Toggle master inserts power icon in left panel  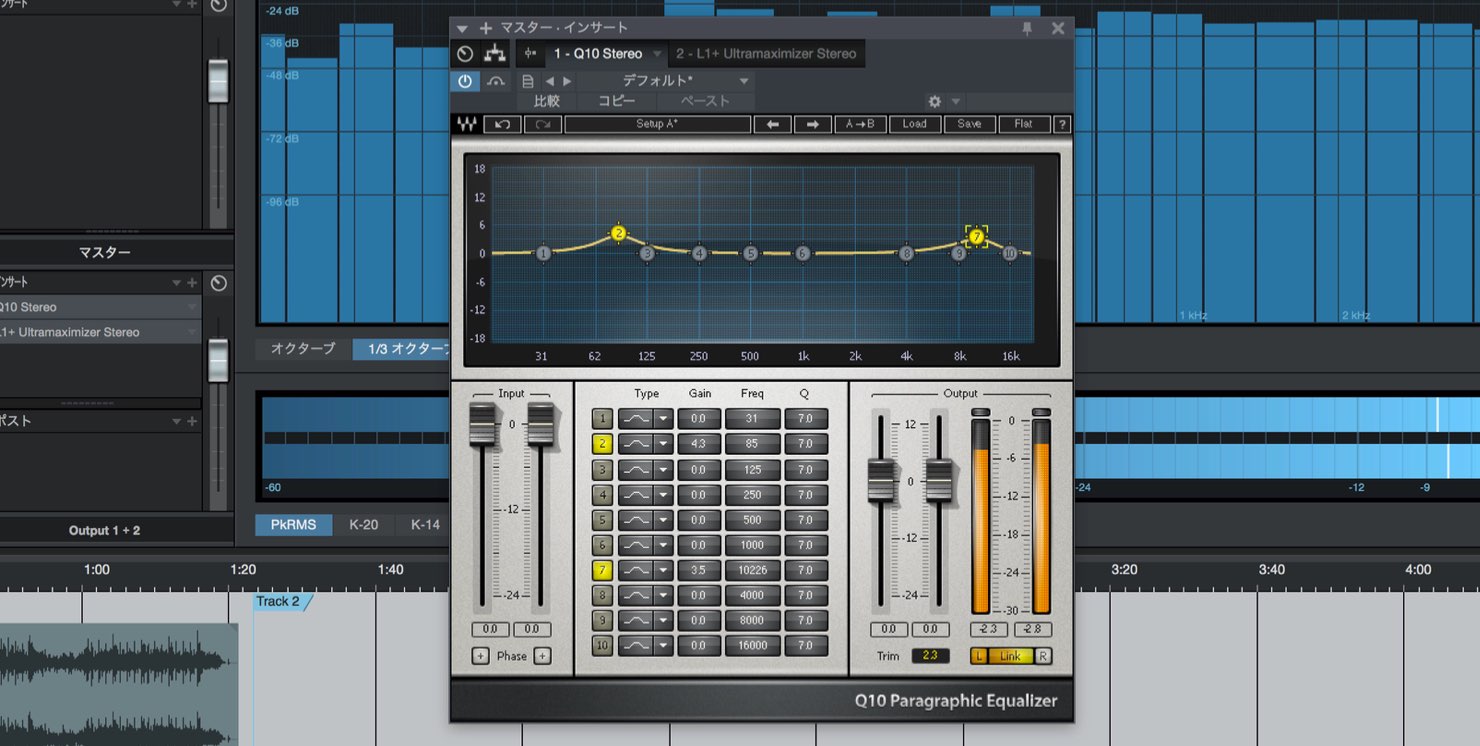pyautogui.click(x=219, y=283)
